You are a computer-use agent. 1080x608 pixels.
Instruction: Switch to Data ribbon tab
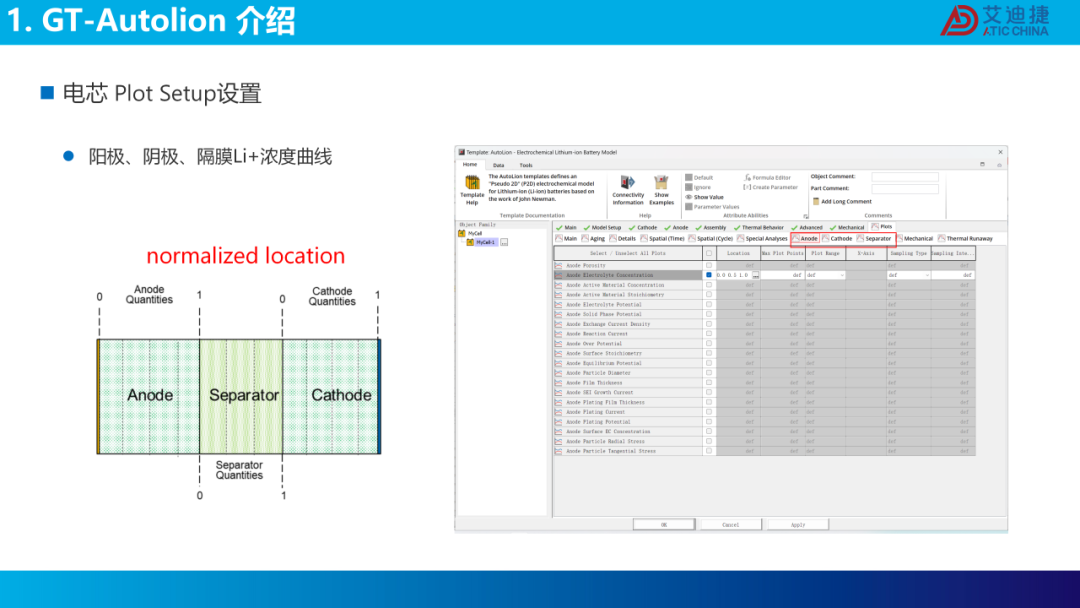pos(498,165)
